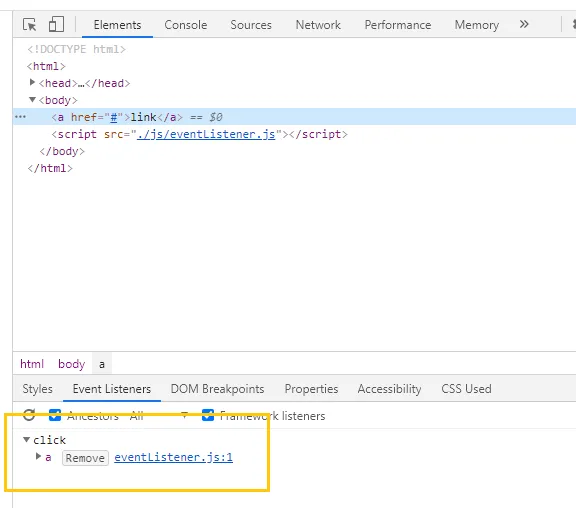Open the Accessibility pane

point(389,389)
